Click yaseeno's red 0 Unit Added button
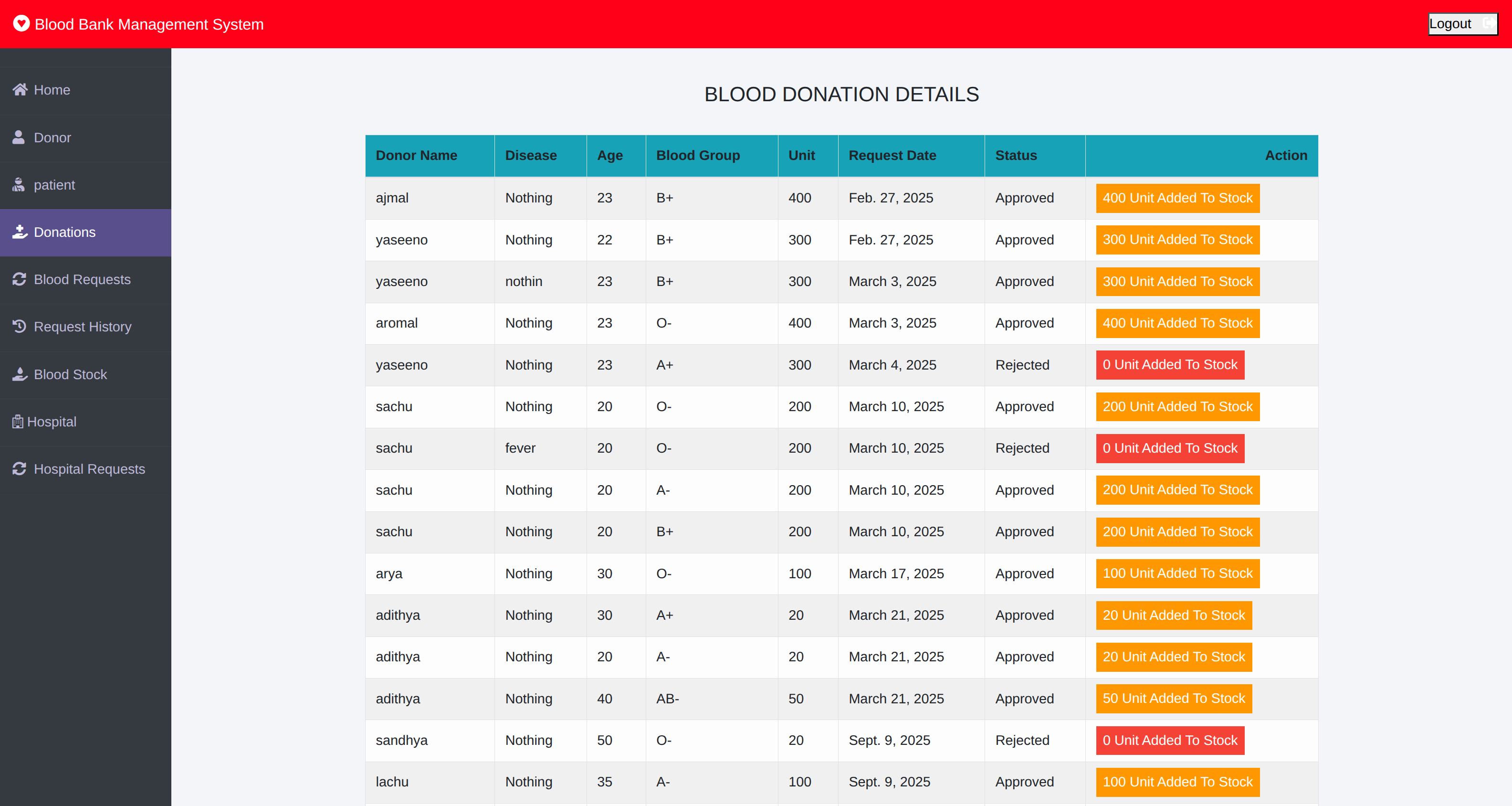Image resolution: width=1512 pixels, height=806 pixels. [x=1170, y=364]
